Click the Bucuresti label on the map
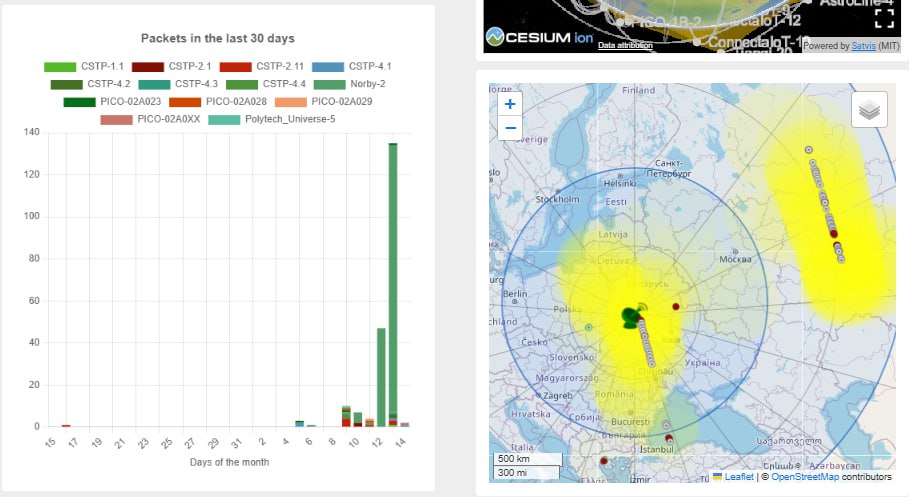Viewport: 909px width, 497px height. pos(631,422)
